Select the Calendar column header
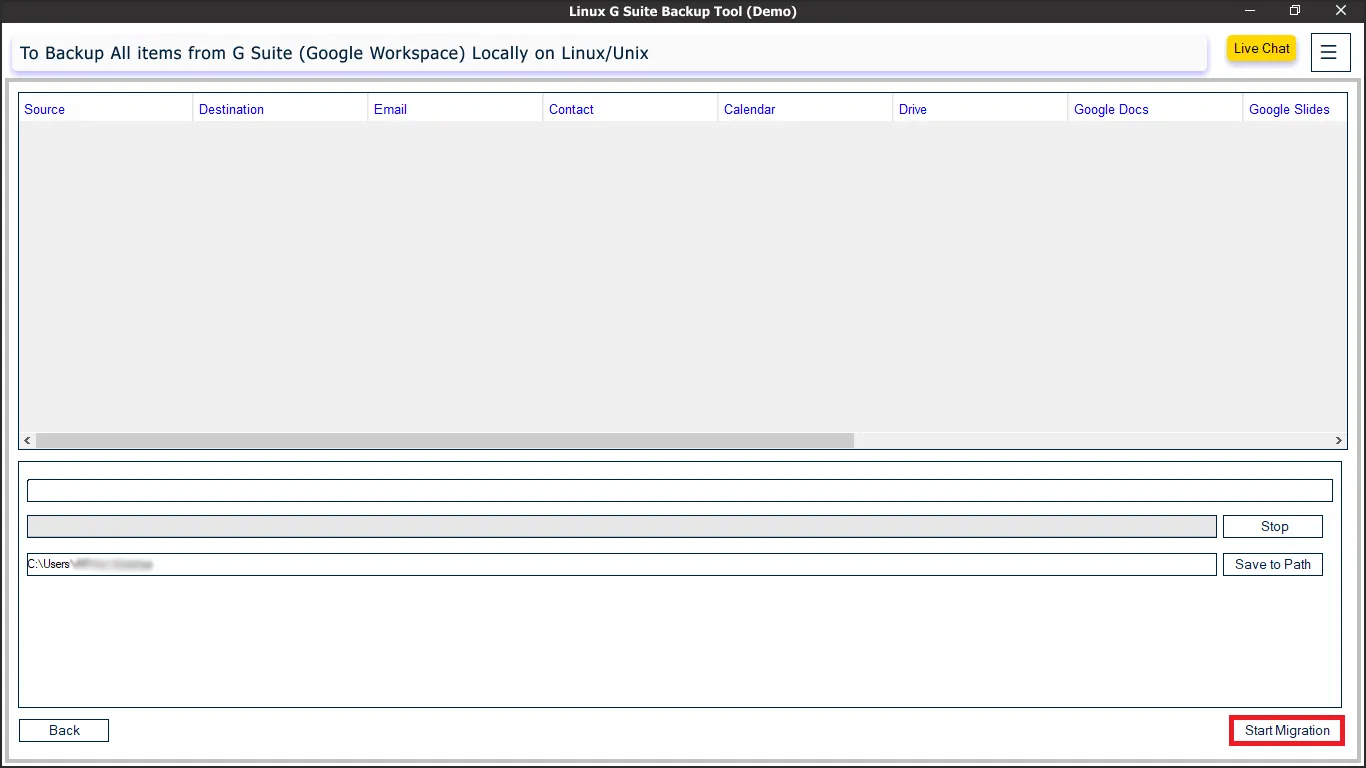This screenshot has width=1366, height=768. (805, 109)
